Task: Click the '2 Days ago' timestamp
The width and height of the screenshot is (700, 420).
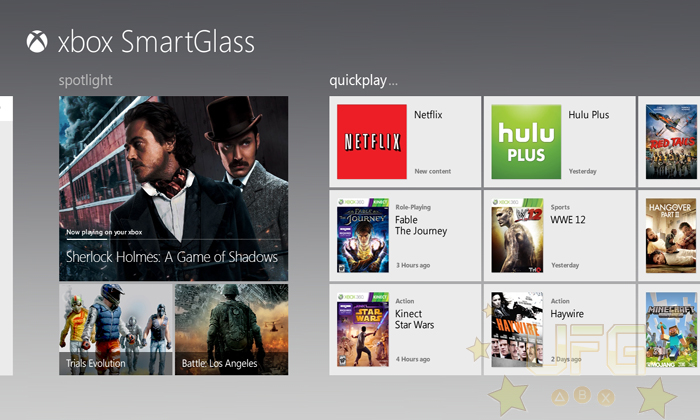Action: 566,359
